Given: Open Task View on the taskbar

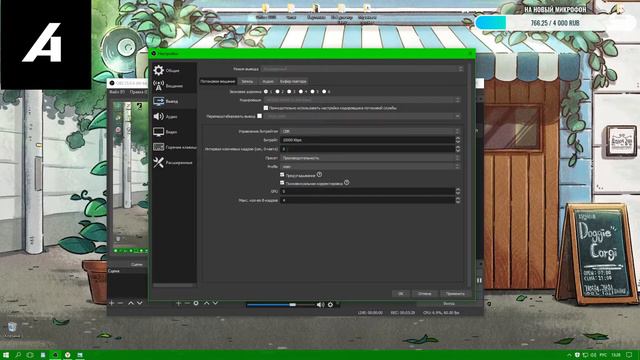Looking at the screenshot, I should 30,355.
